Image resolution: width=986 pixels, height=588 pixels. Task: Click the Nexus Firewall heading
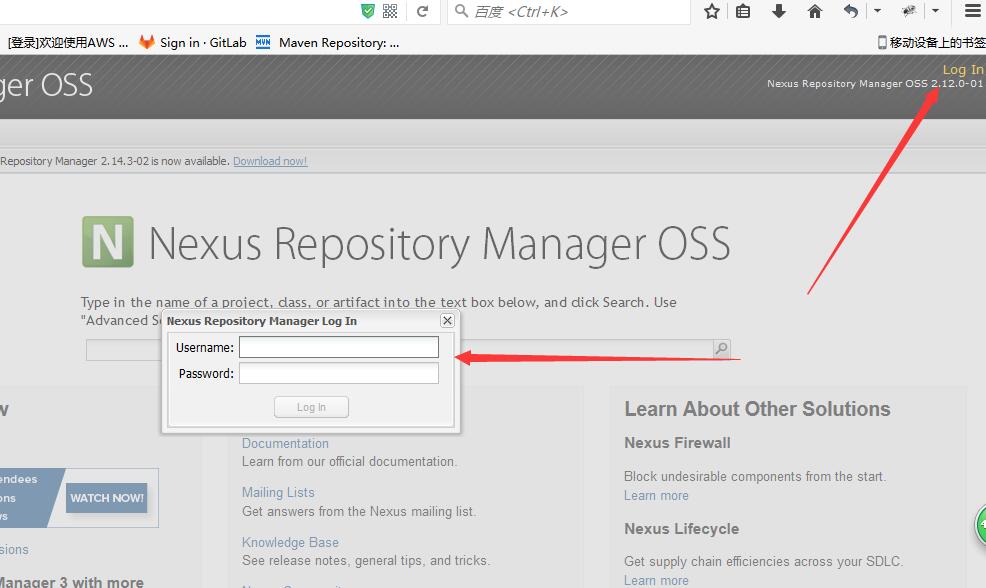677,443
